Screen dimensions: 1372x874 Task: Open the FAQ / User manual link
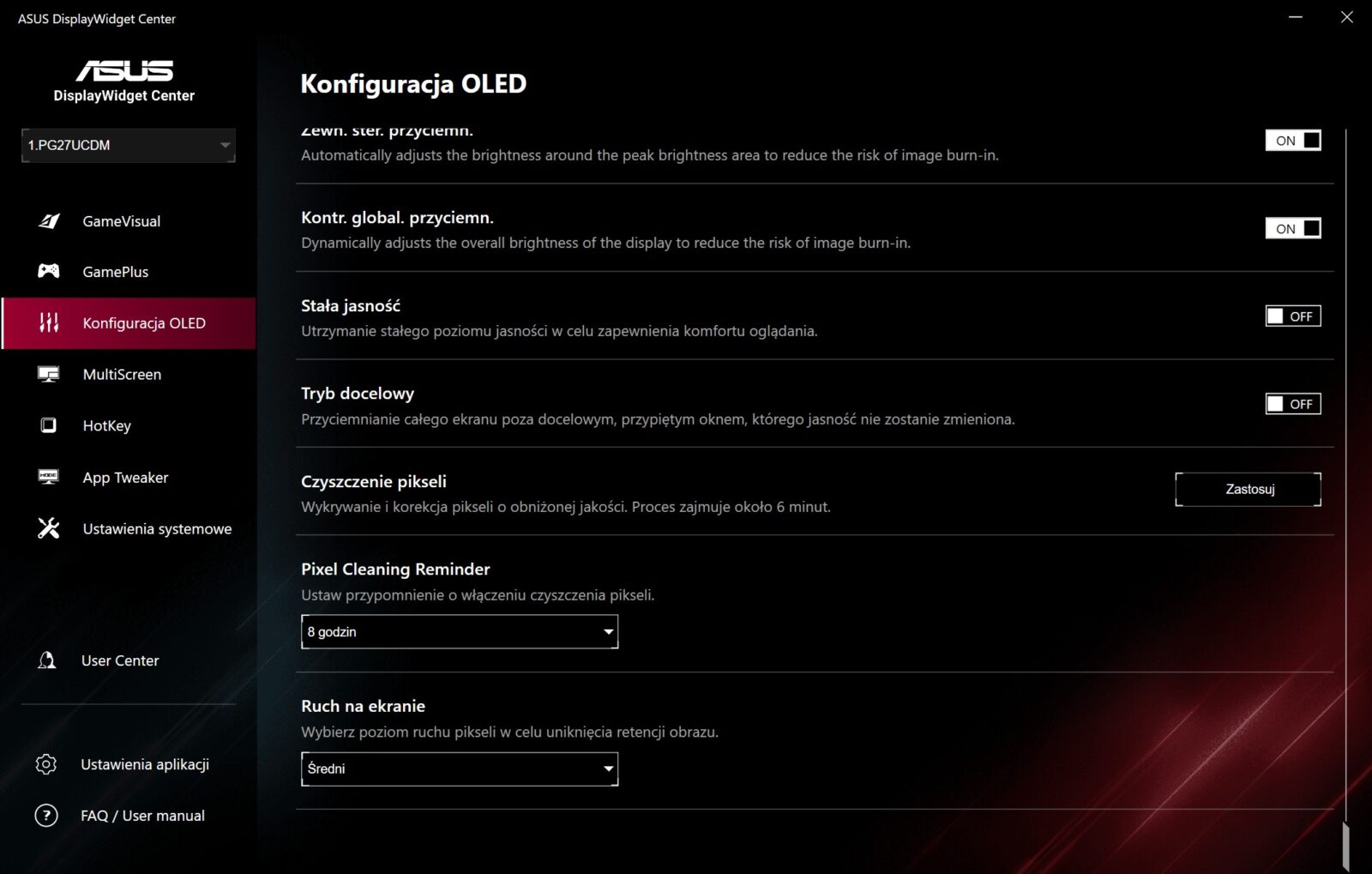point(142,816)
